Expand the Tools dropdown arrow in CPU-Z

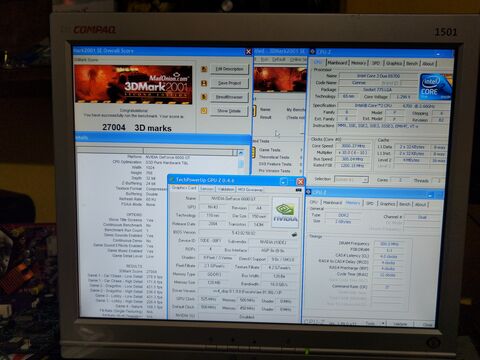tap(383, 323)
